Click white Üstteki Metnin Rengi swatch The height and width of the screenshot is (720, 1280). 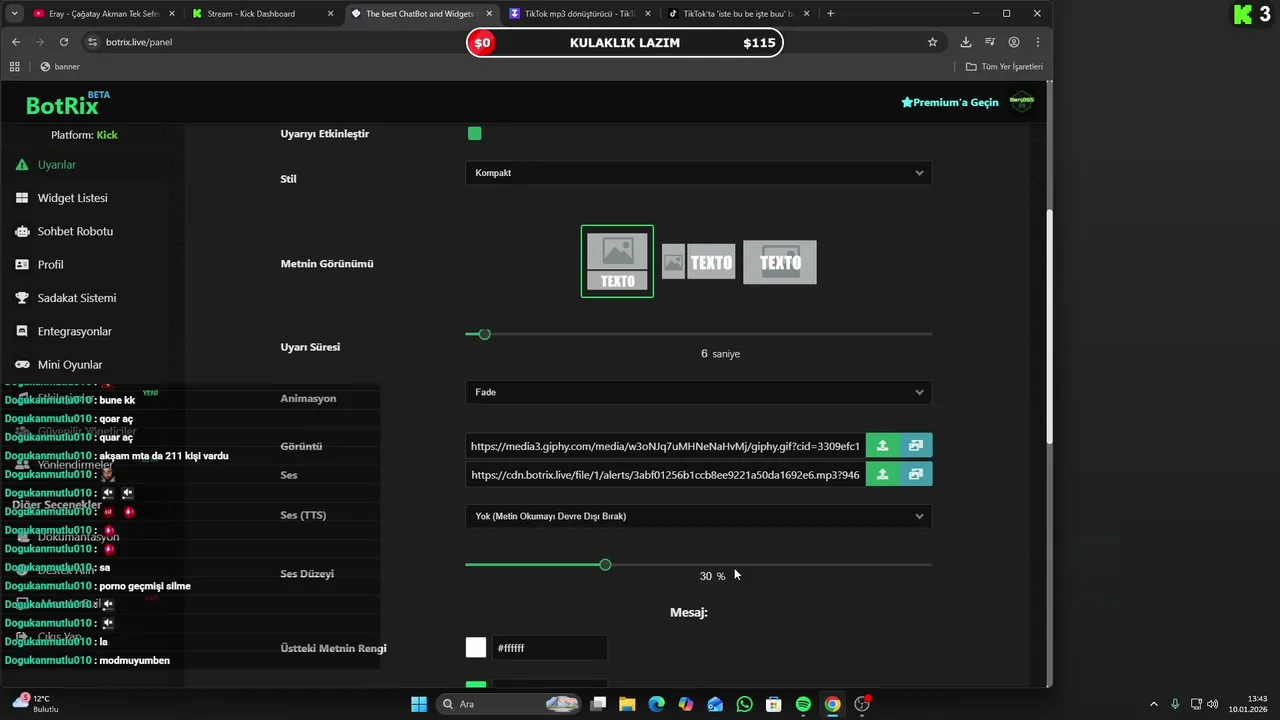click(x=476, y=648)
